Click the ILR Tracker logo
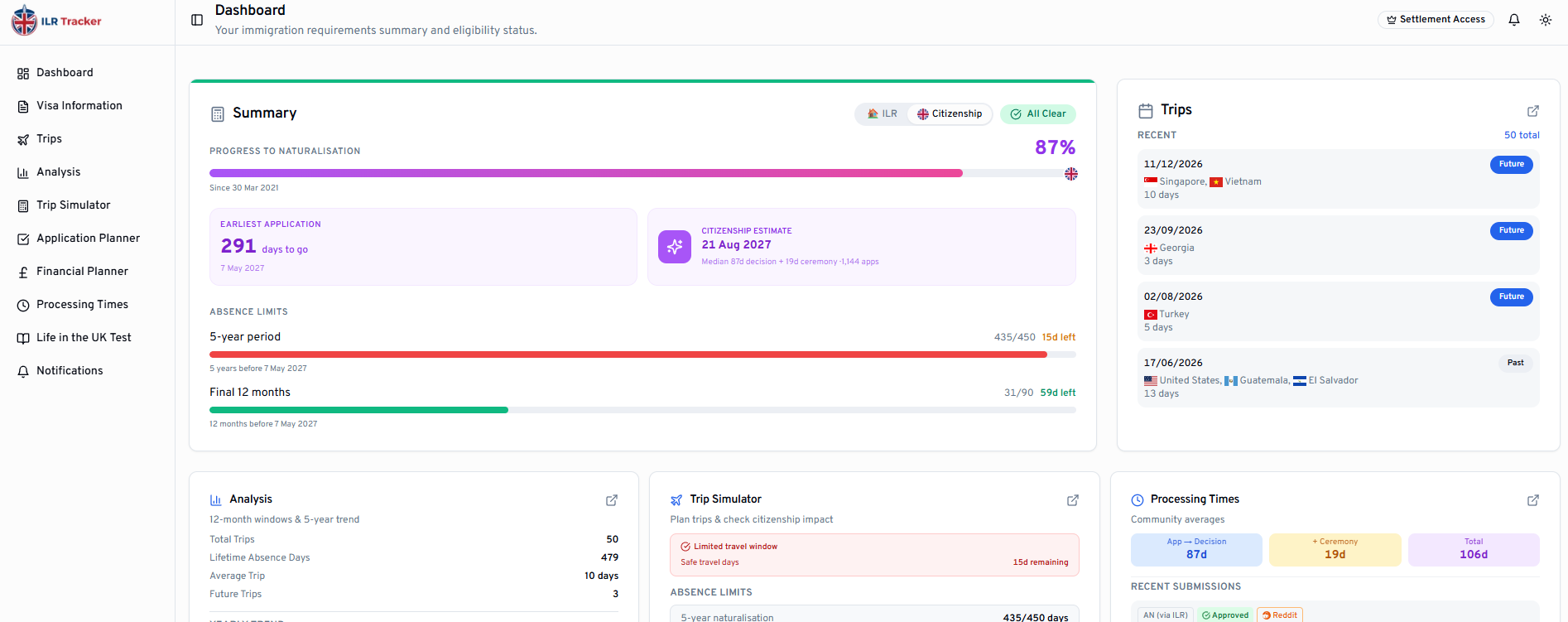The image size is (1568, 622). pyautogui.click(x=56, y=21)
